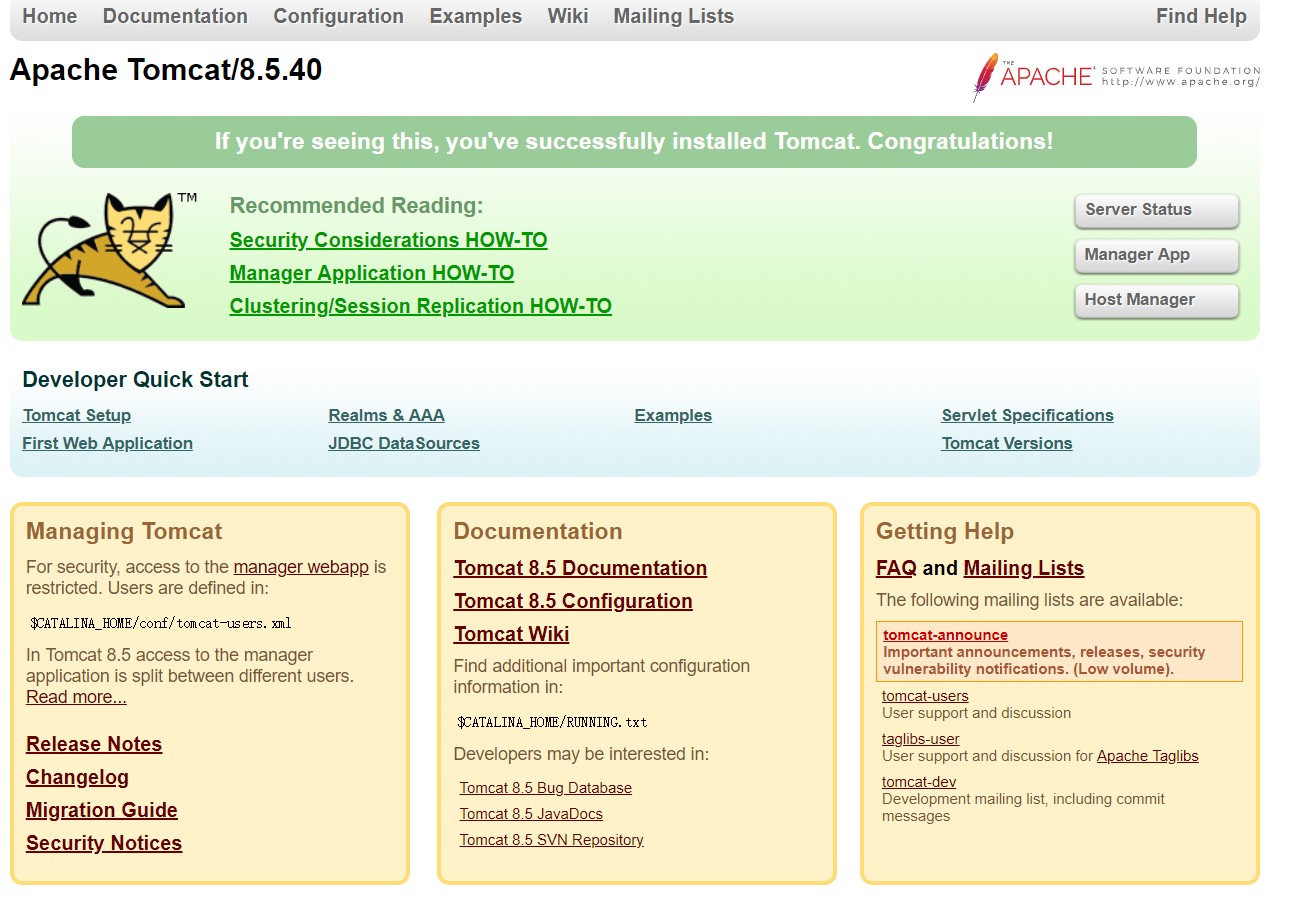Follow the Apache Taglibs link

coord(1147,756)
